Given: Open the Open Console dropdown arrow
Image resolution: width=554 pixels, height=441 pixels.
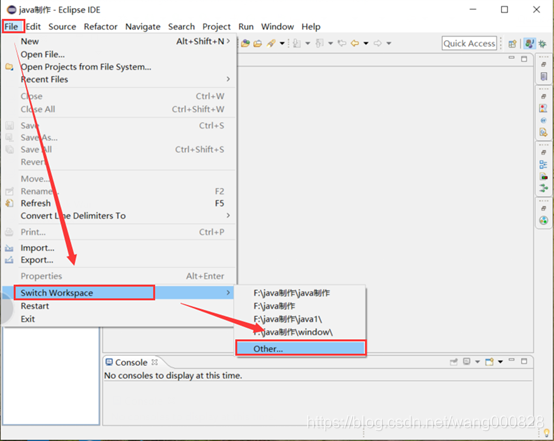Looking at the screenshot, I should 500,361.
